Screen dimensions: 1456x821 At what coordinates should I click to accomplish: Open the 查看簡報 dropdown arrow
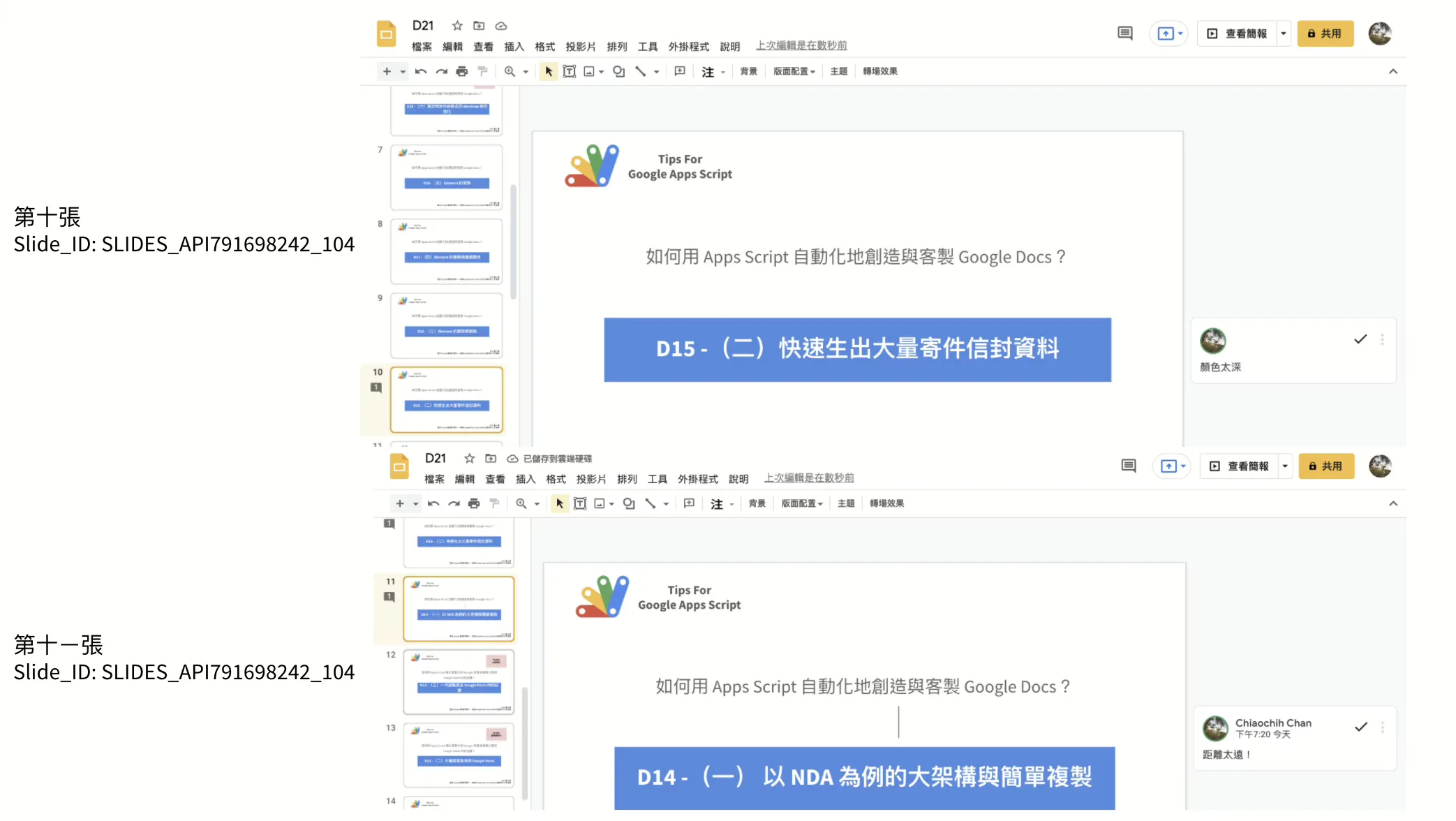(1283, 33)
